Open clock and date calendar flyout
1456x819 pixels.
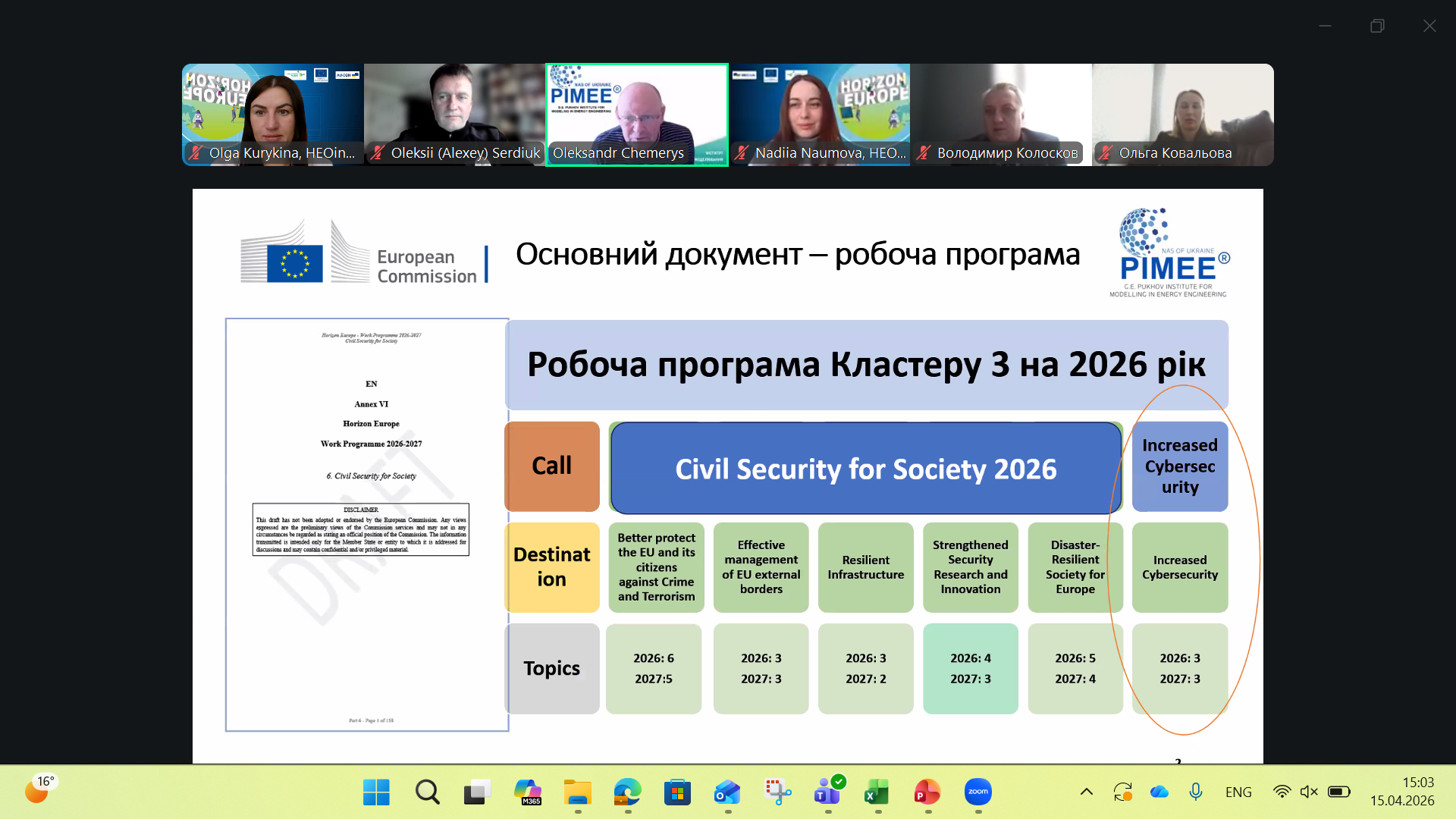pos(1402,791)
